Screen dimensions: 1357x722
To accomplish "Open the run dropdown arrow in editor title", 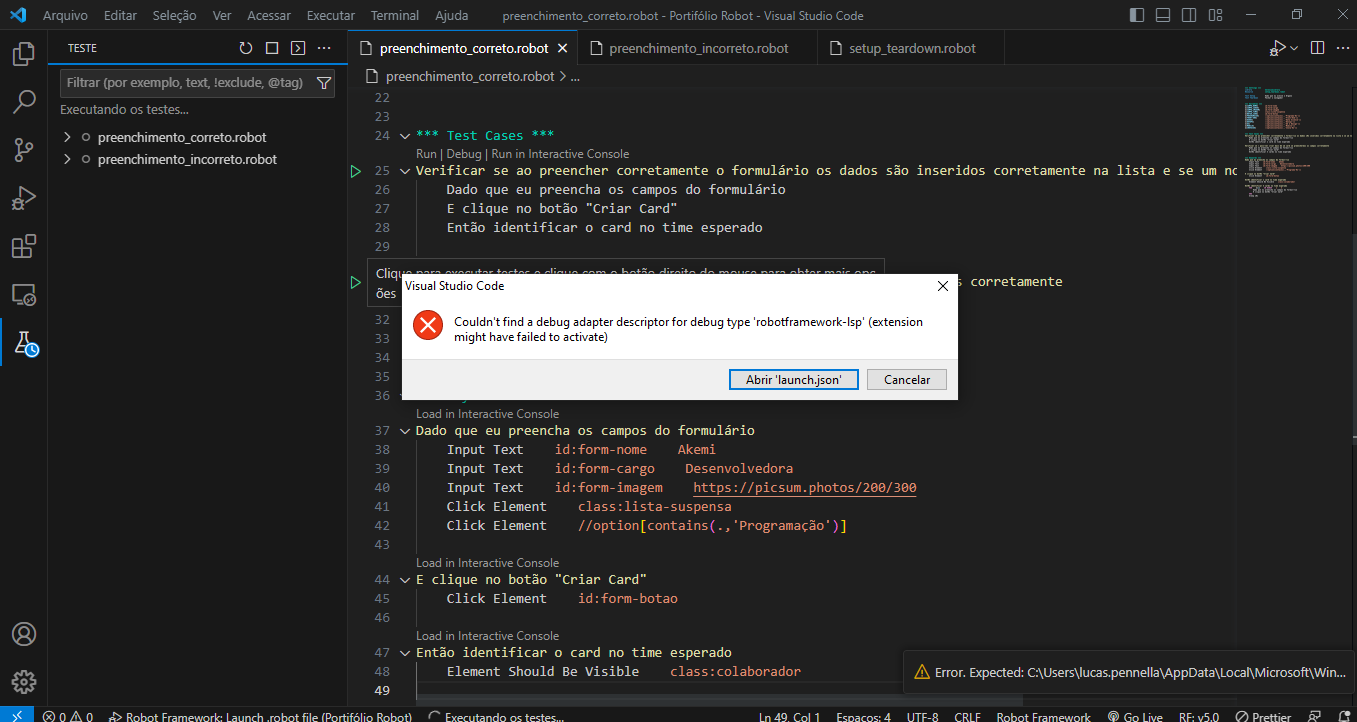I will click(1294, 48).
